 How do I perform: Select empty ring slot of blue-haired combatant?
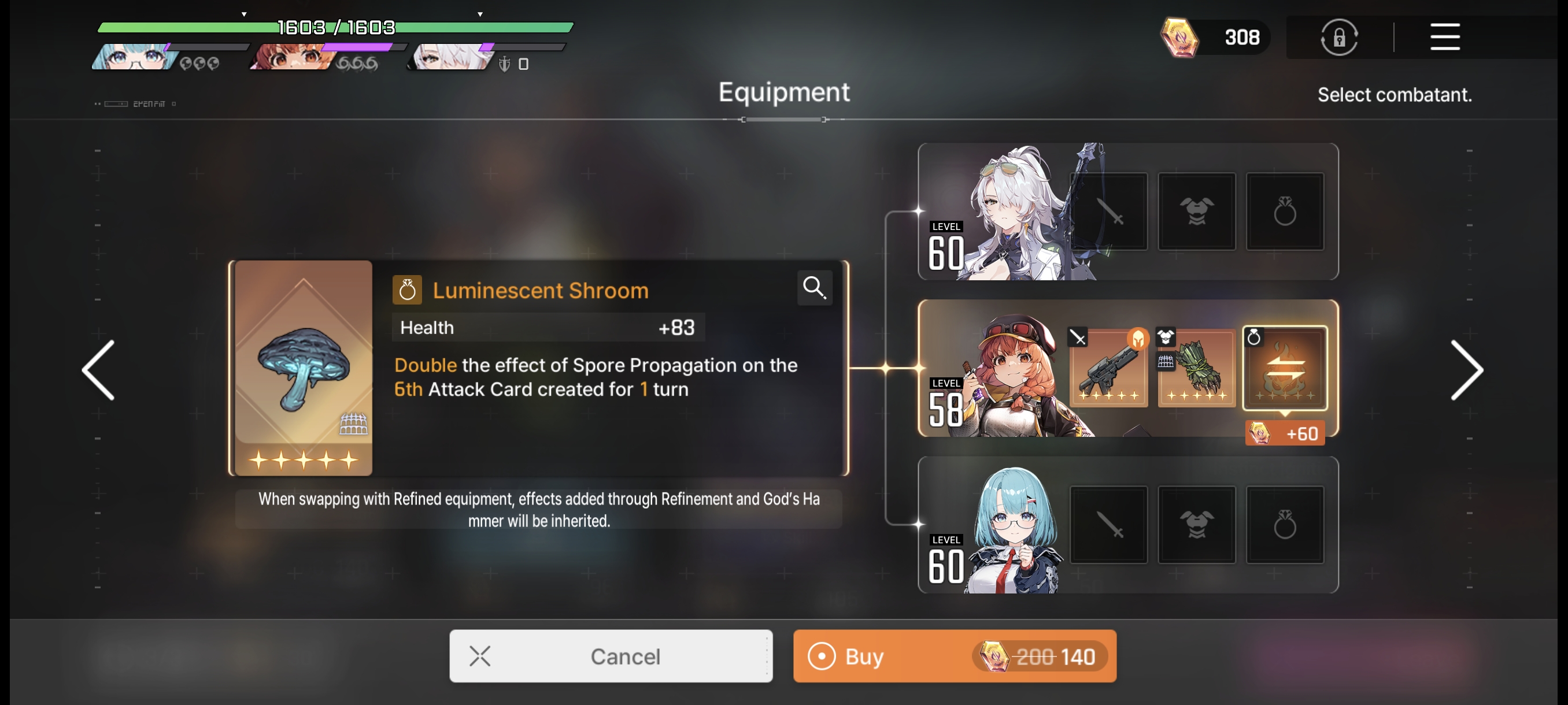tap(1284, 524)
